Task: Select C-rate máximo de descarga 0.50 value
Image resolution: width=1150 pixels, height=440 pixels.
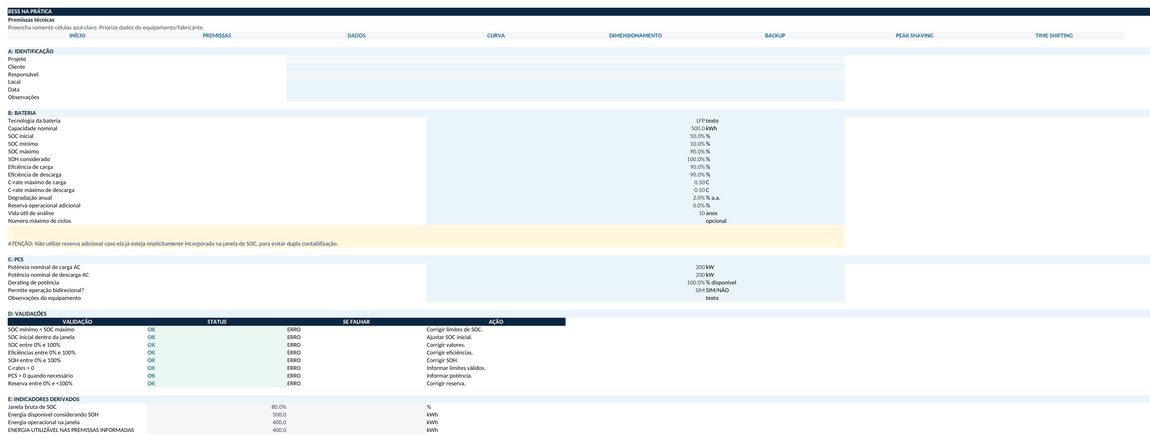Action: click(700, 190)
